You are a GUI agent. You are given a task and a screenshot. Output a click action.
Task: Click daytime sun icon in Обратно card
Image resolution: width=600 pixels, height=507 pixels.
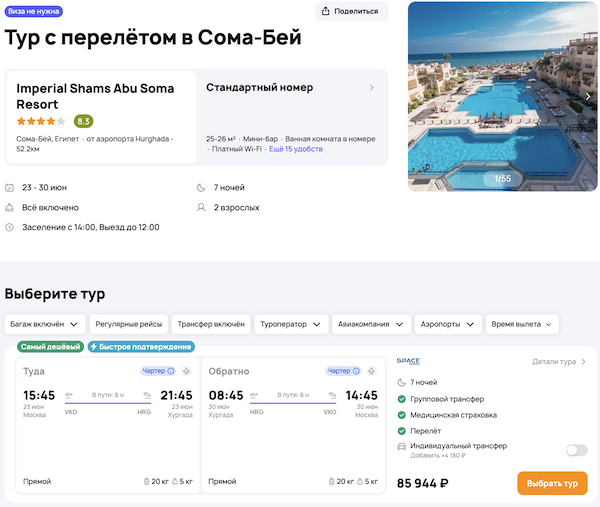pos(373,371)
